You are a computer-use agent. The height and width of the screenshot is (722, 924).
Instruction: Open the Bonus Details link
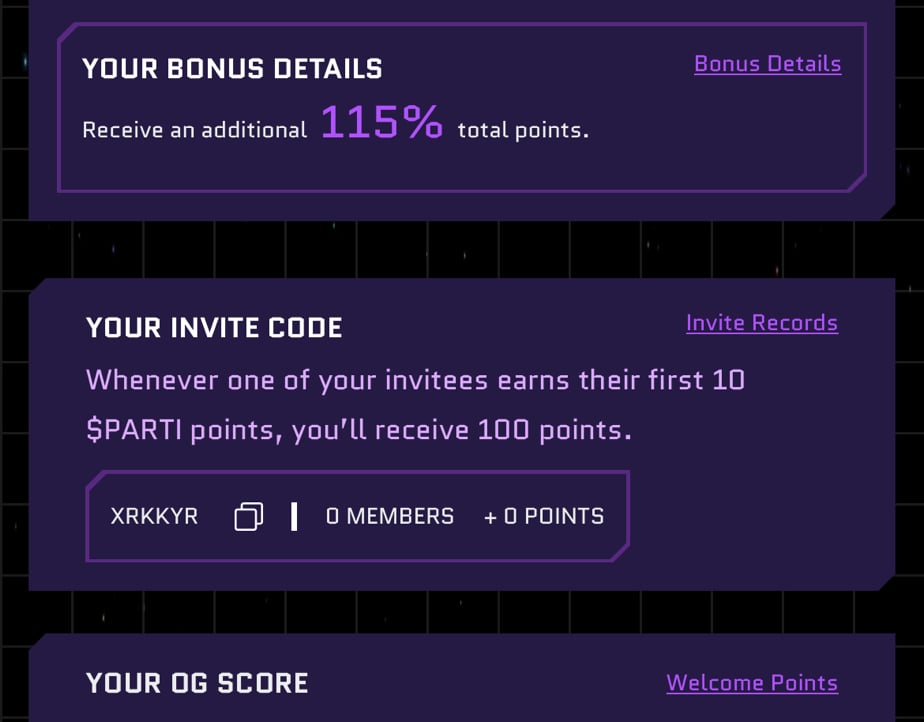pos(767,64)
